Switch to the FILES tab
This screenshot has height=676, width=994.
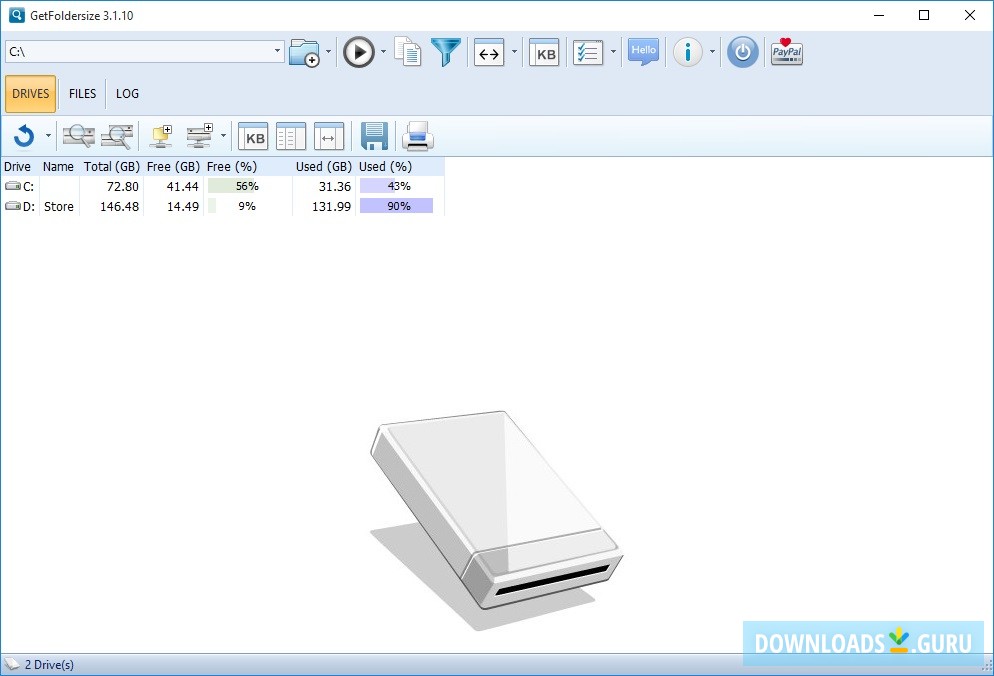click(x=83, y=94)
